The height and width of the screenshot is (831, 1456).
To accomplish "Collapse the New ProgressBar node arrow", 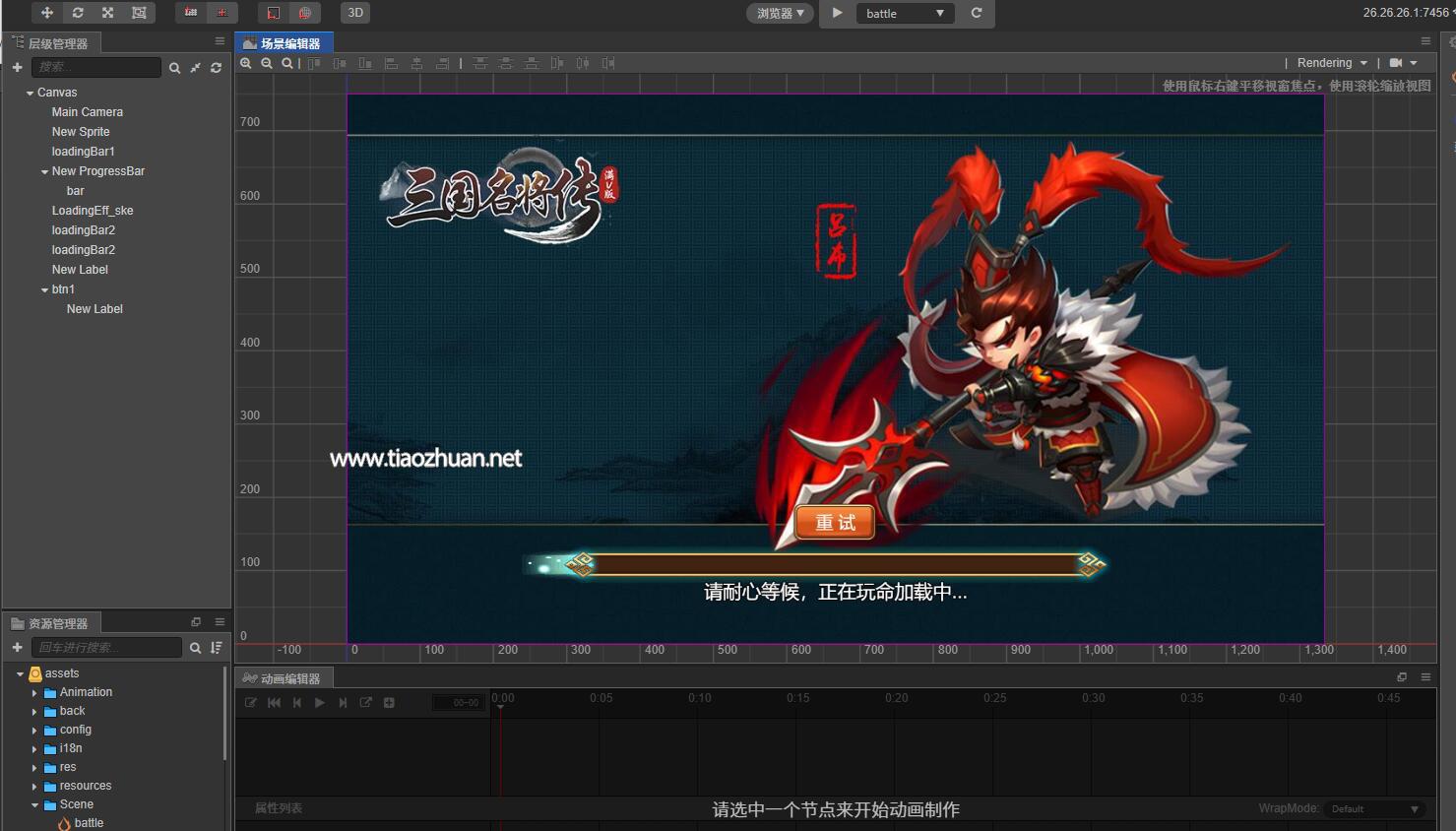I will point(44,171).
